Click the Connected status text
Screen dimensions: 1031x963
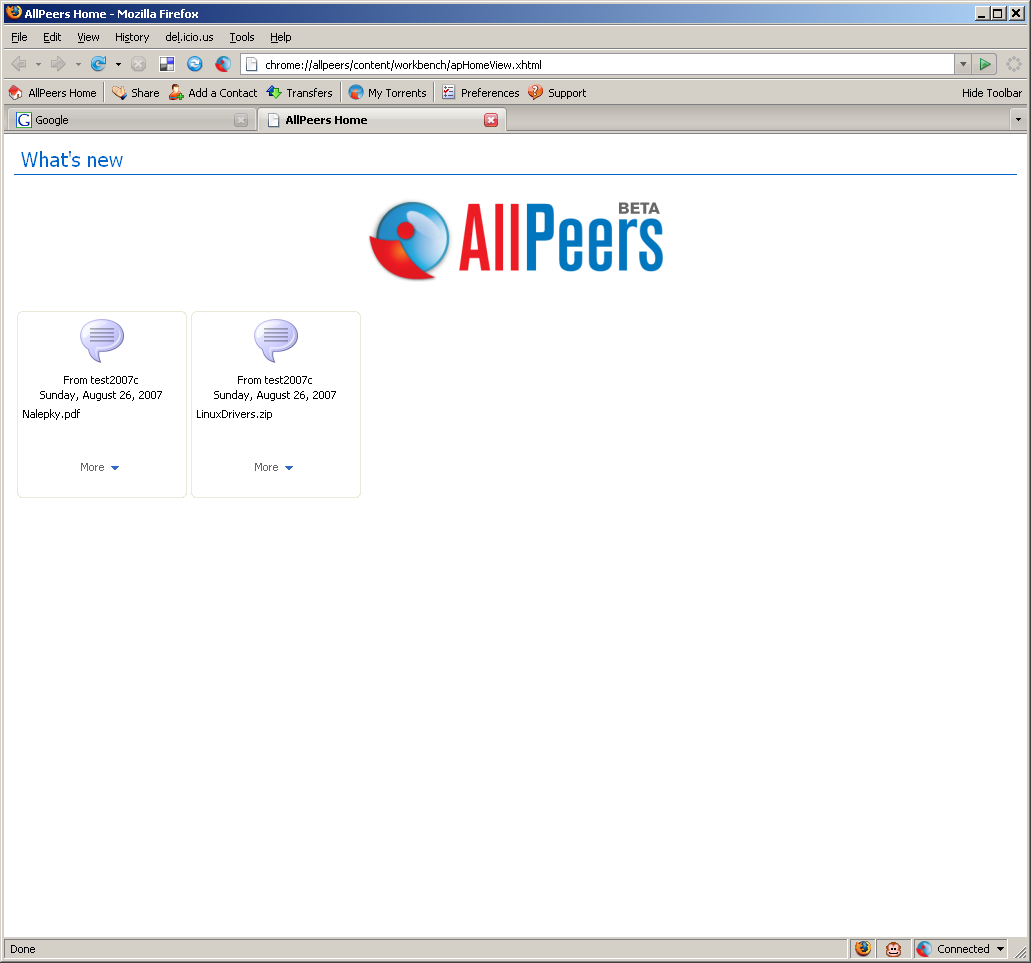point(963,949)
